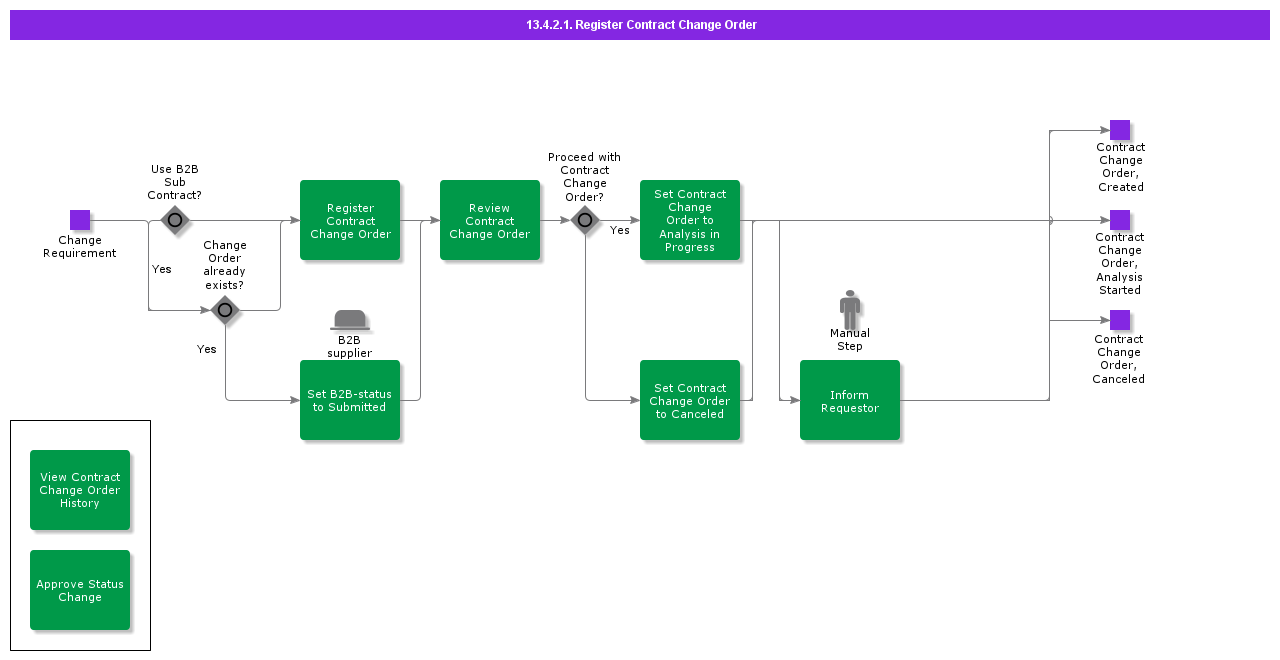Select the 'Change Order already exists?' gateway
The height and width of the screenshot is (660, 1280).
point(225,310)
